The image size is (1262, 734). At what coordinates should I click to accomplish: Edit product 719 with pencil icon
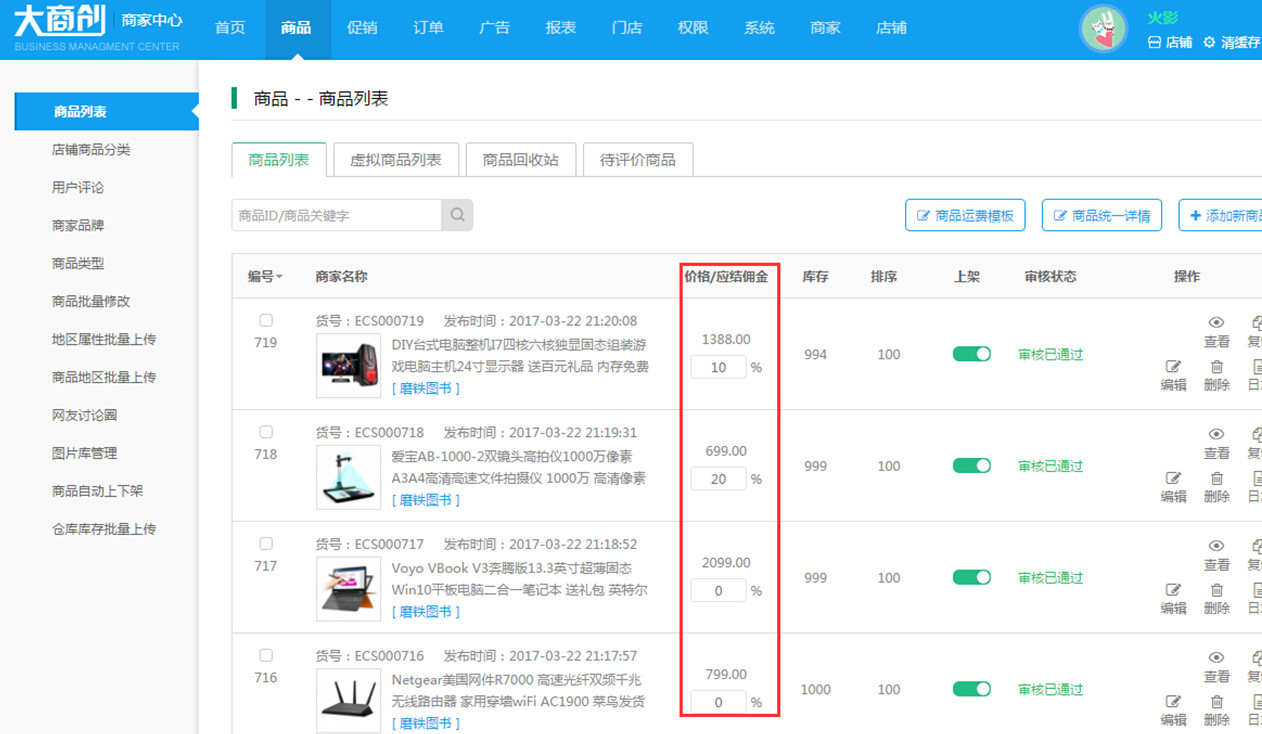pos(1173,367)
